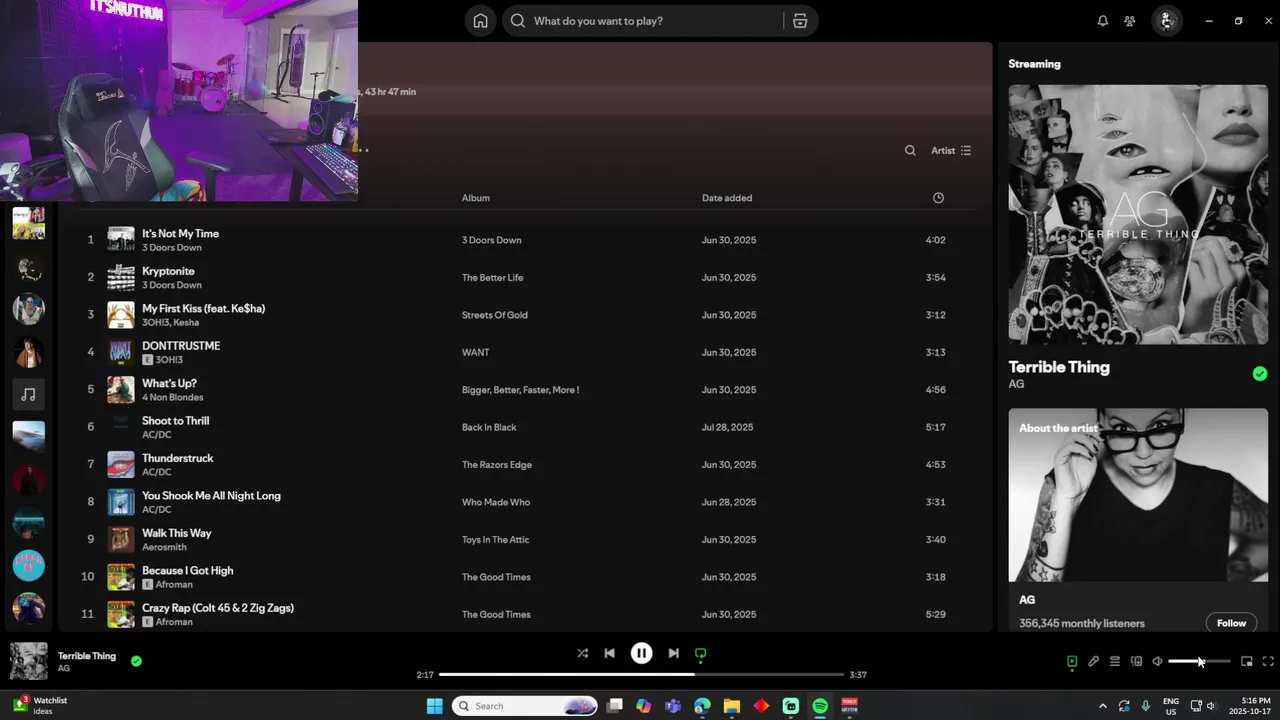Toggle repeat mode
Image resolution: width=1280 pixels, height=720 pixels.
pyautogui.click(x=700, y=654)
